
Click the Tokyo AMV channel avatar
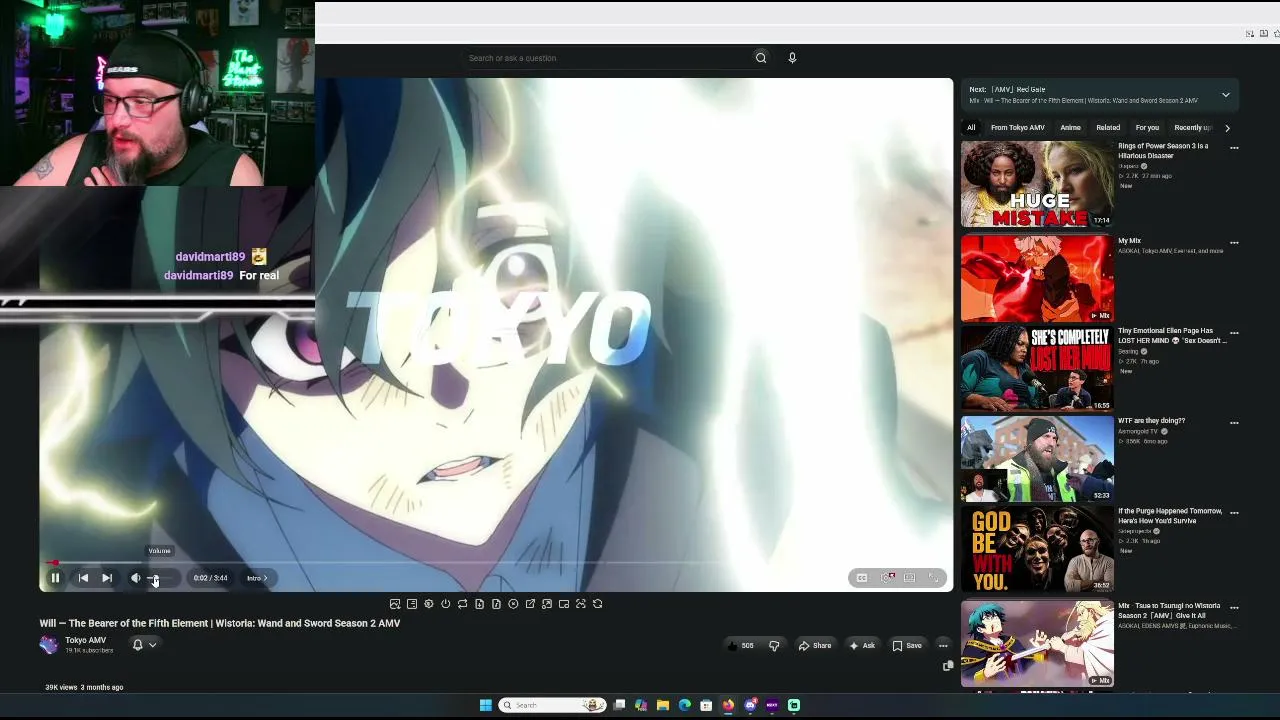(x=49, y=645)
